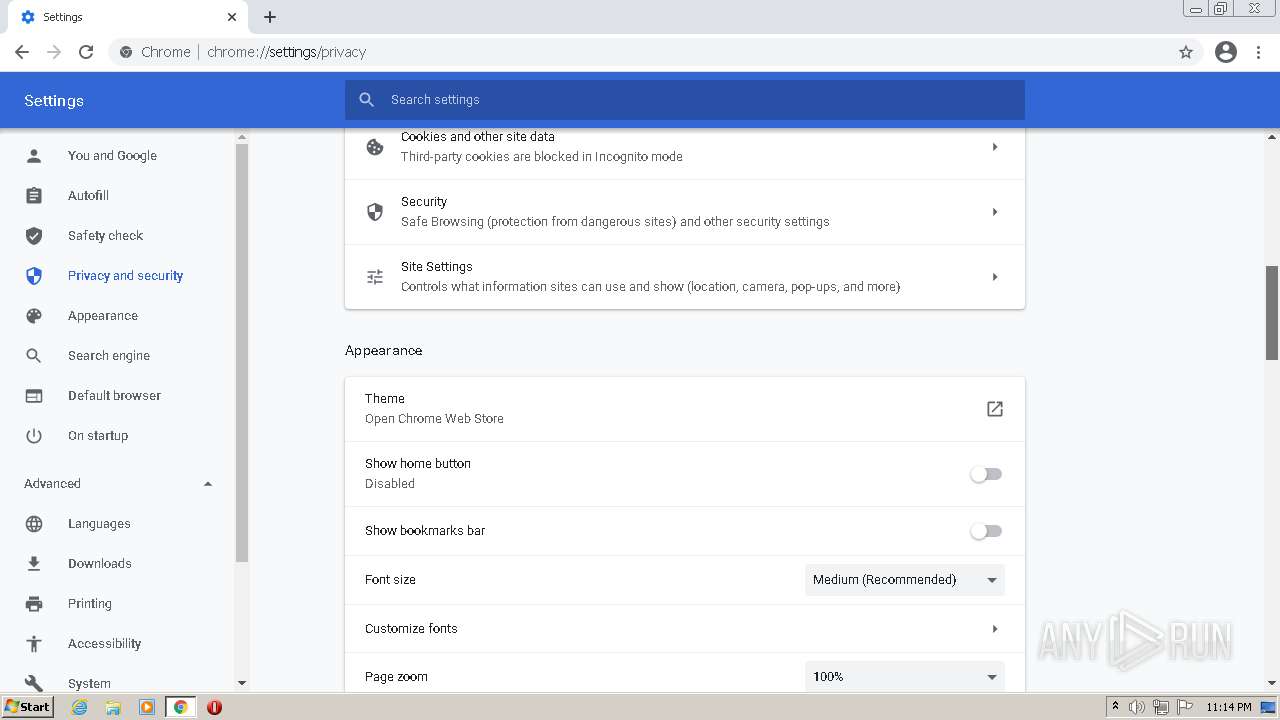This screenshot has height=720, width=1280.
Task: Click the main page vertical scrollbar thumb
Action: [1272, 313]
